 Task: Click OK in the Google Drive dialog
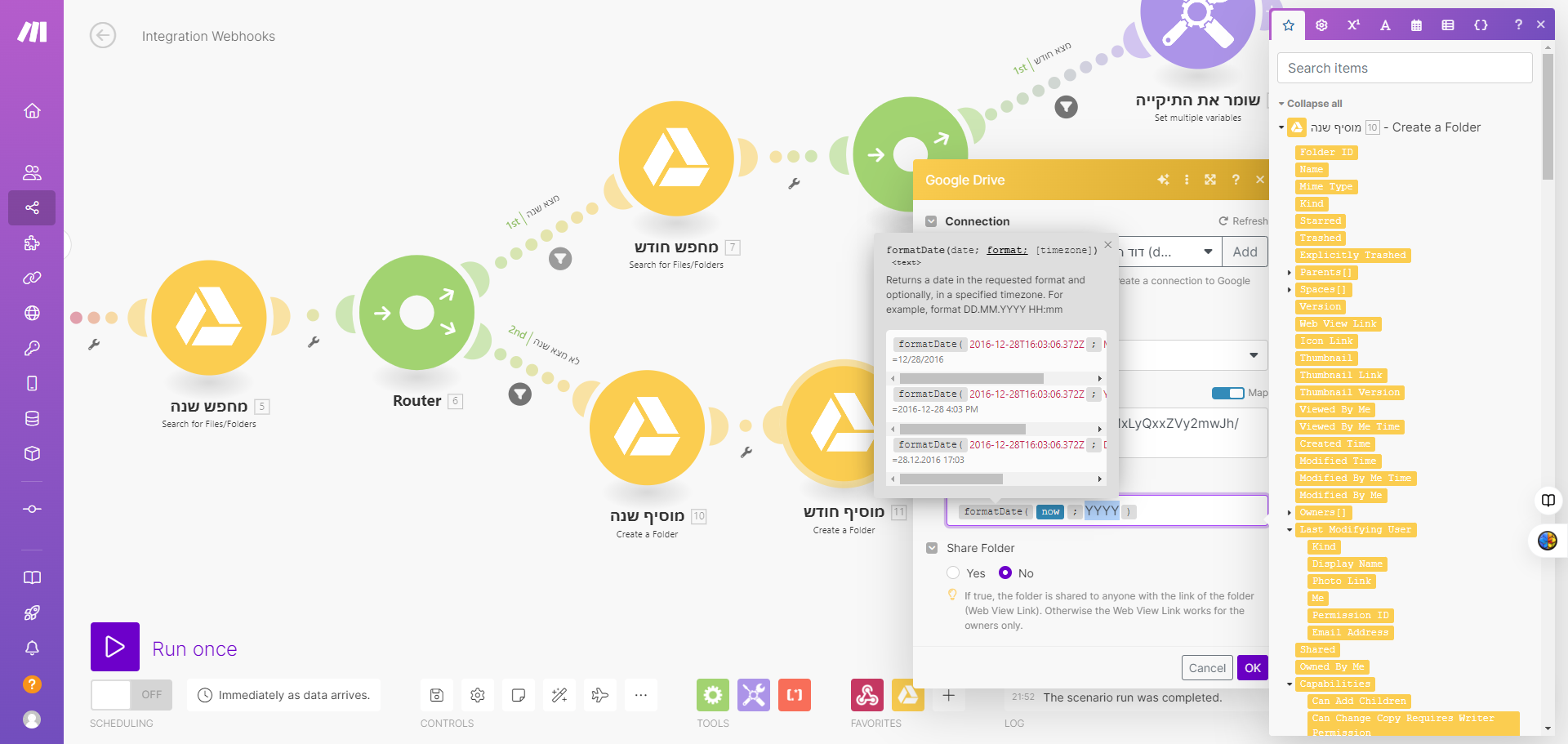[1253, 667]
